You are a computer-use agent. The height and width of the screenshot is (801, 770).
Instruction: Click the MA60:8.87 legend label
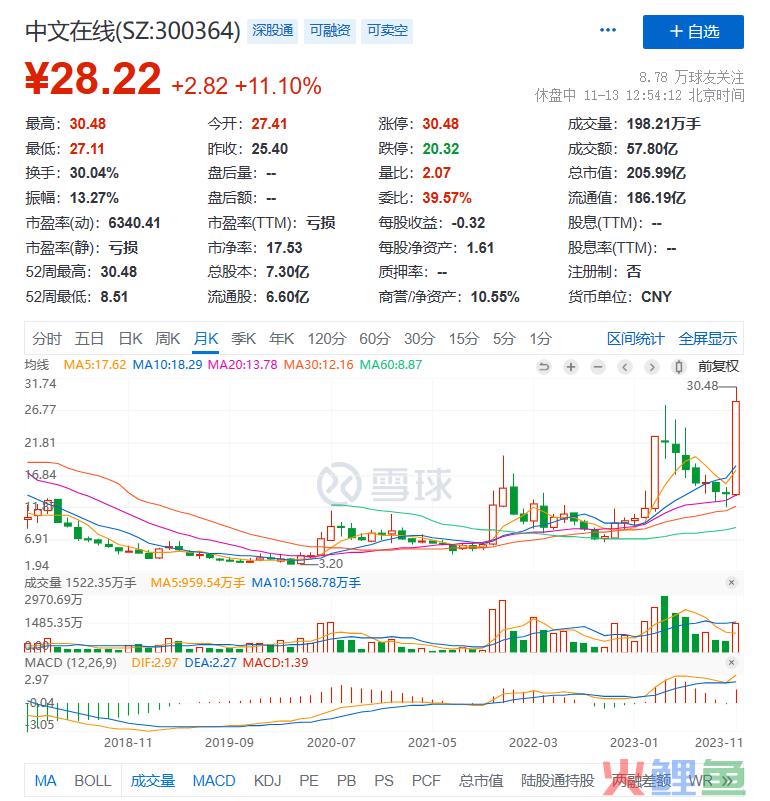click(391, 365)
